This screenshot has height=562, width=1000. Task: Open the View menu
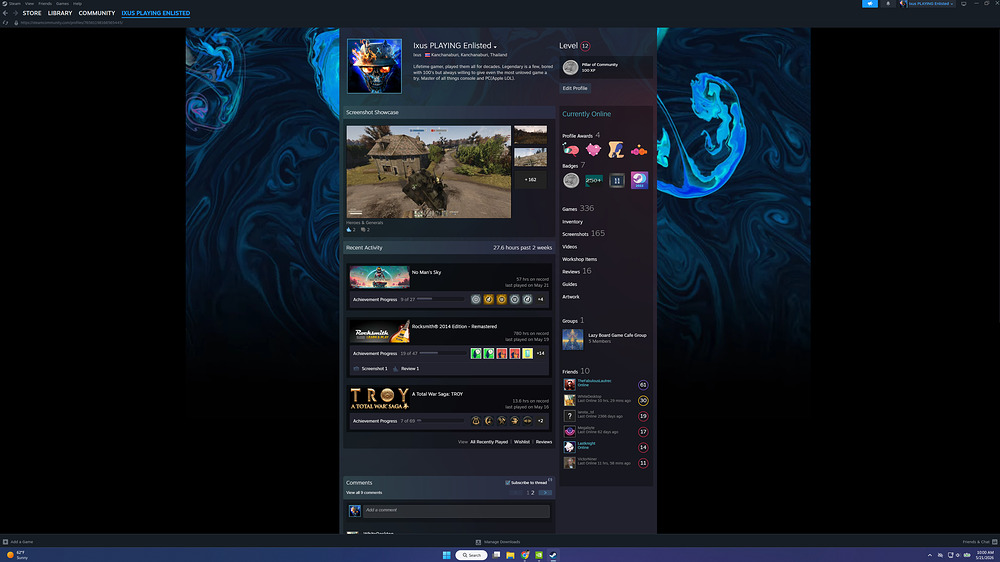click(x=29, y=4)
